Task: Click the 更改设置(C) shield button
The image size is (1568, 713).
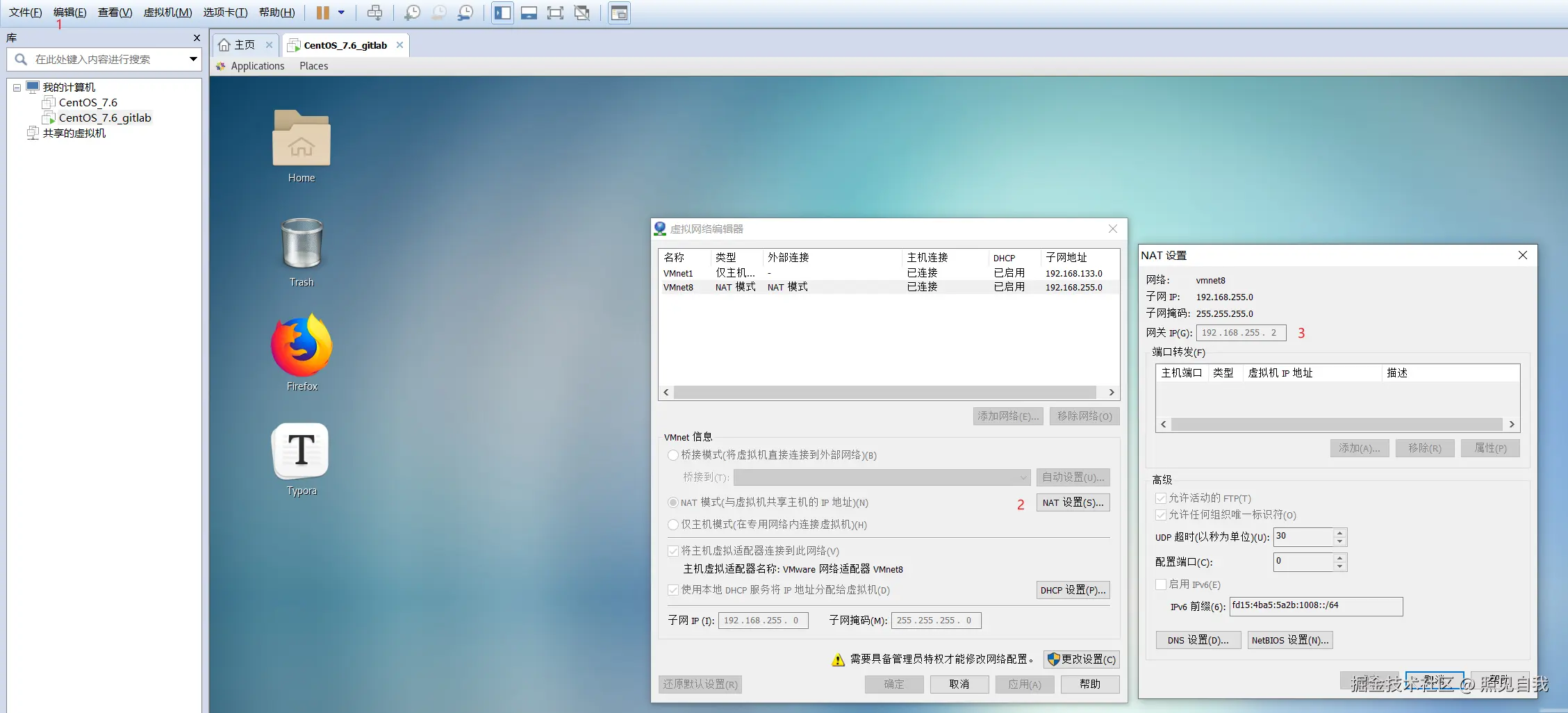Action: 1081,659
